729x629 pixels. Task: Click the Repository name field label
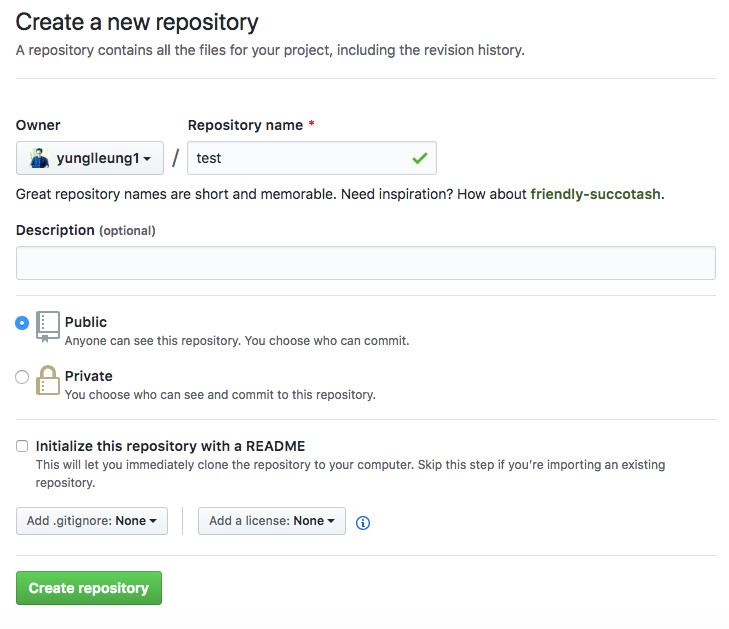click(x=245, y=125)
